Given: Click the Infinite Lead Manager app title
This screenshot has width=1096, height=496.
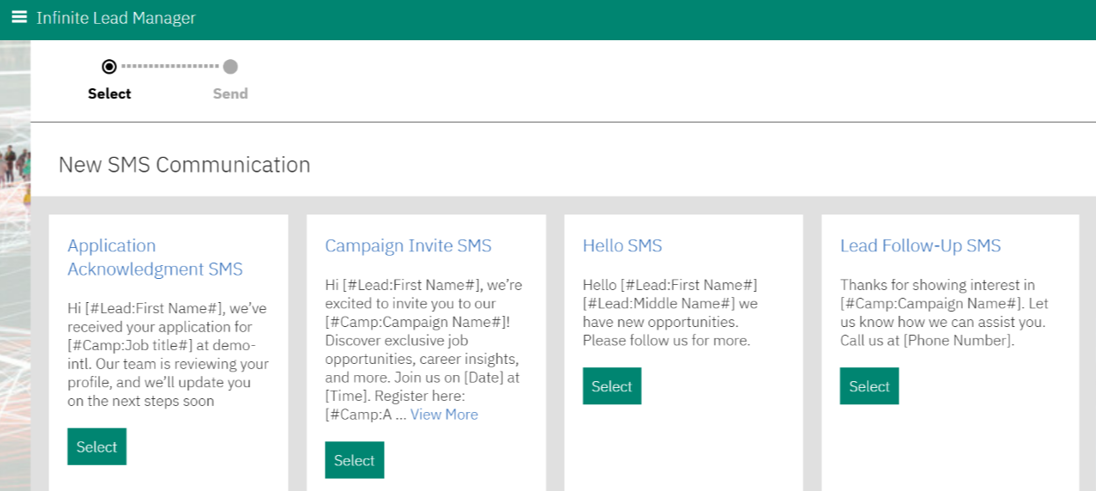Looking at the screenshot, I should 116,18.
